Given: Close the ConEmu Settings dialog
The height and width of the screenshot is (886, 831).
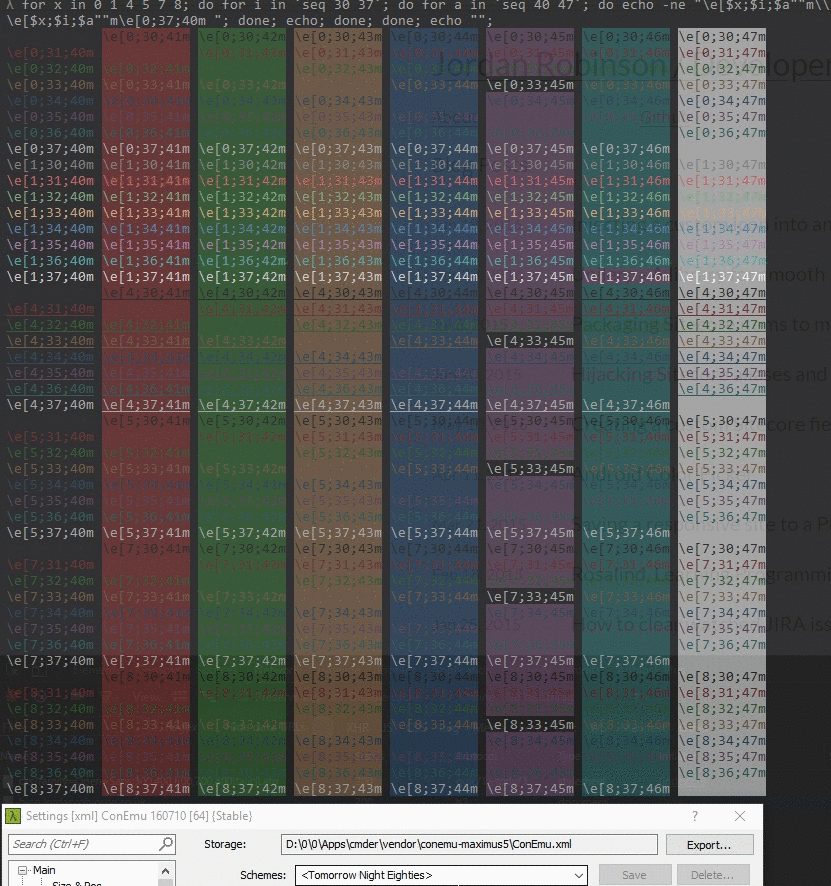Looking at the screenshot, I should pos(739,816).
